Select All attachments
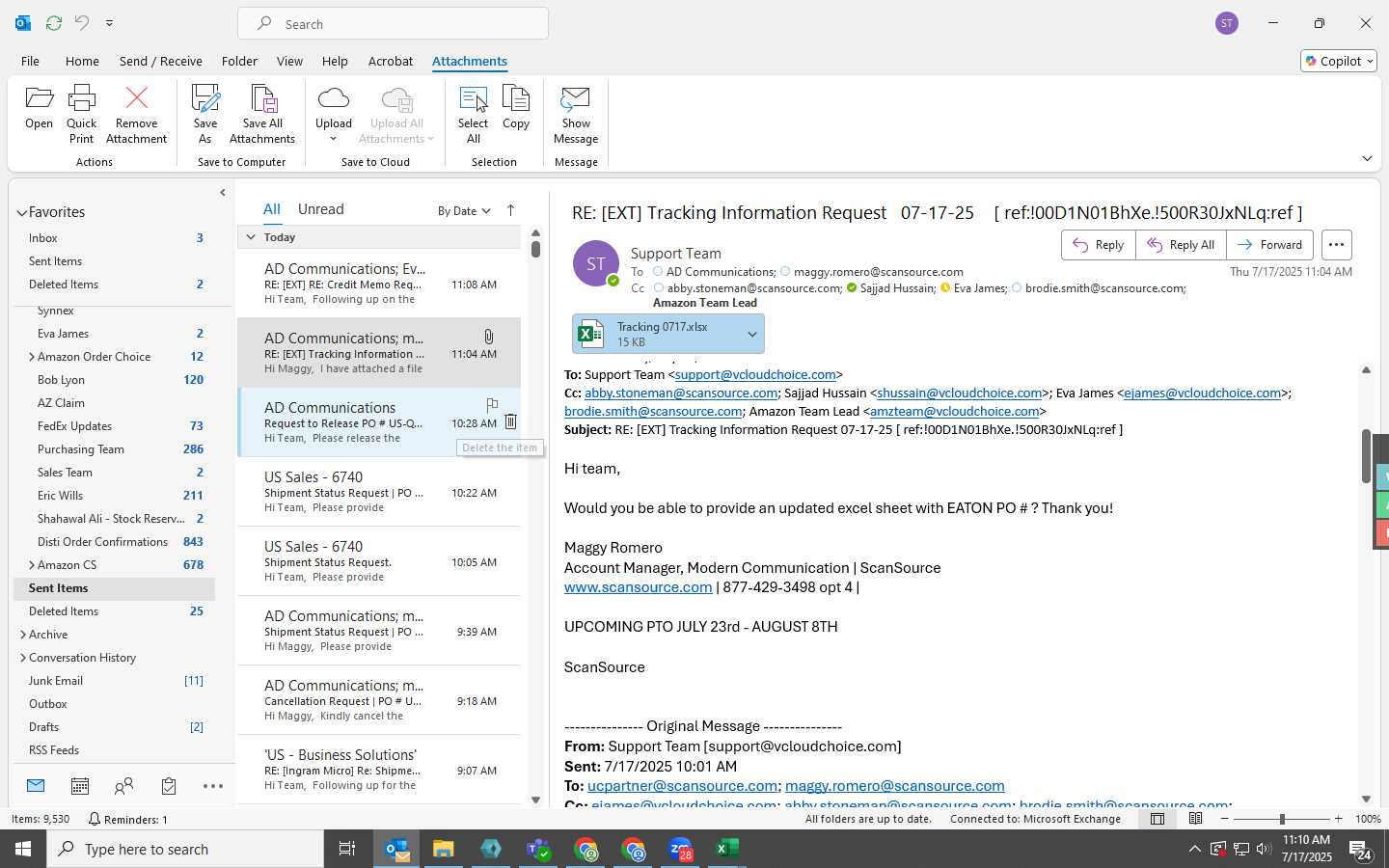The image size is (1389, 868). click(x=473, y=114)
